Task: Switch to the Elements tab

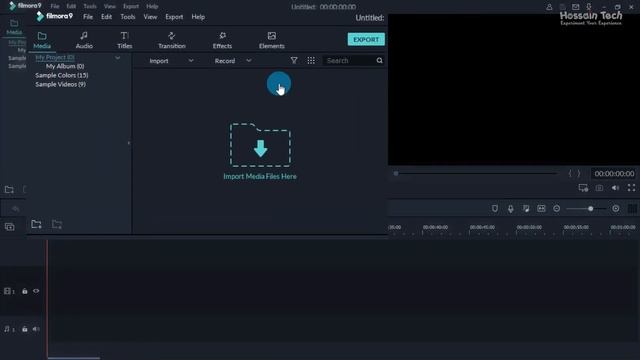Action: (x=271, y=40)
